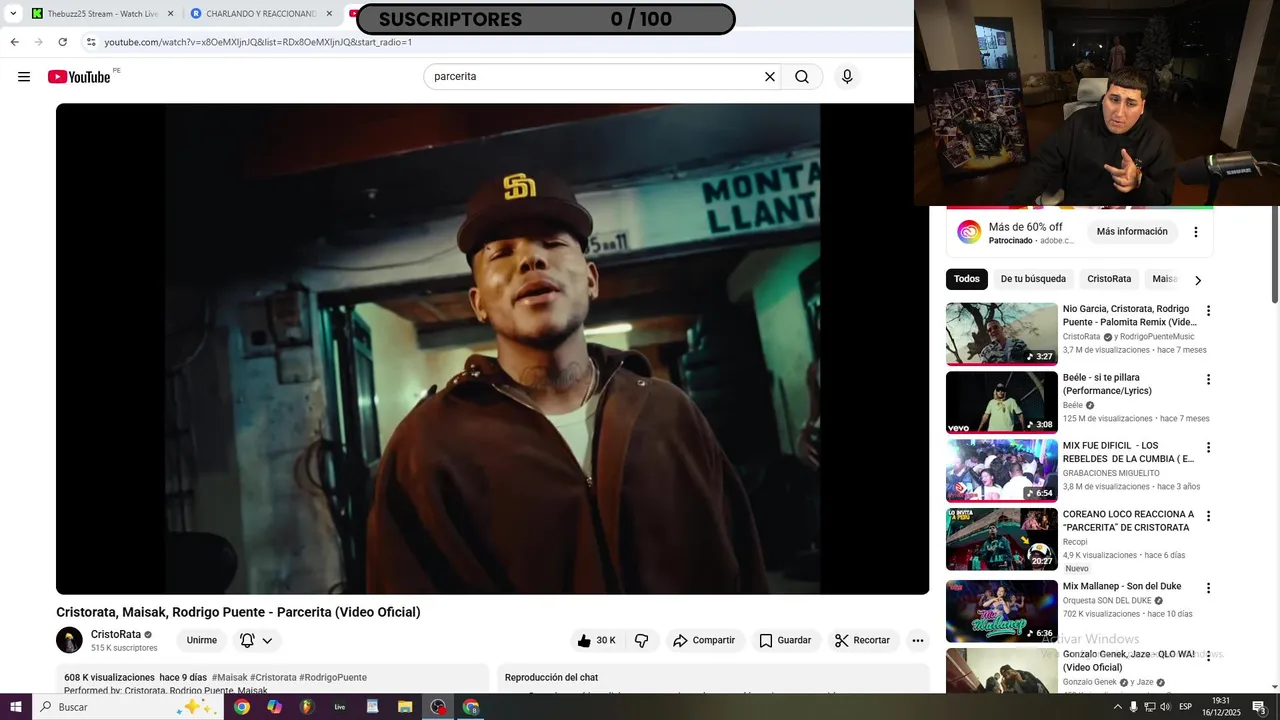Open the CristoRata channel name link

pos(116,634)
